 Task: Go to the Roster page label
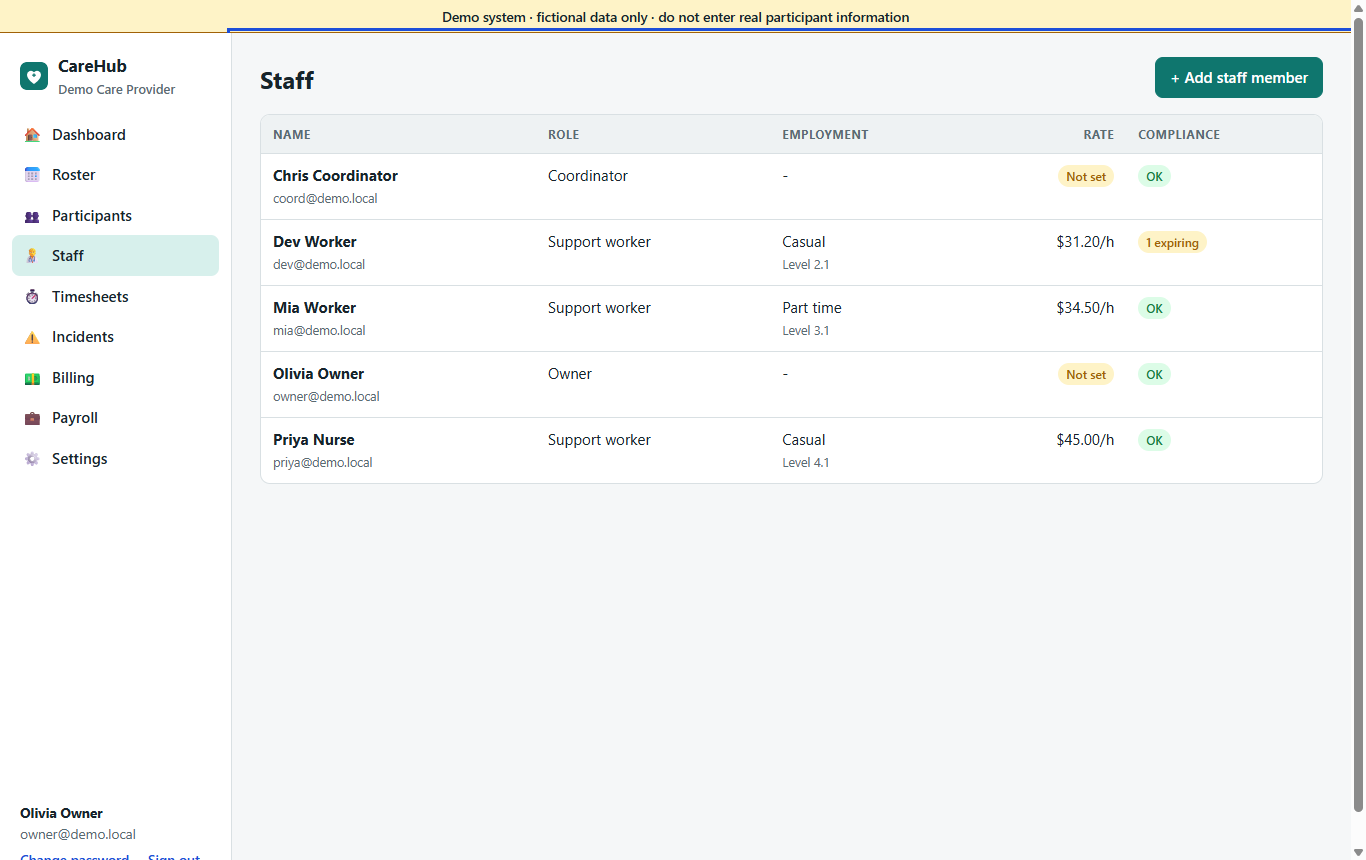point(74,175)
